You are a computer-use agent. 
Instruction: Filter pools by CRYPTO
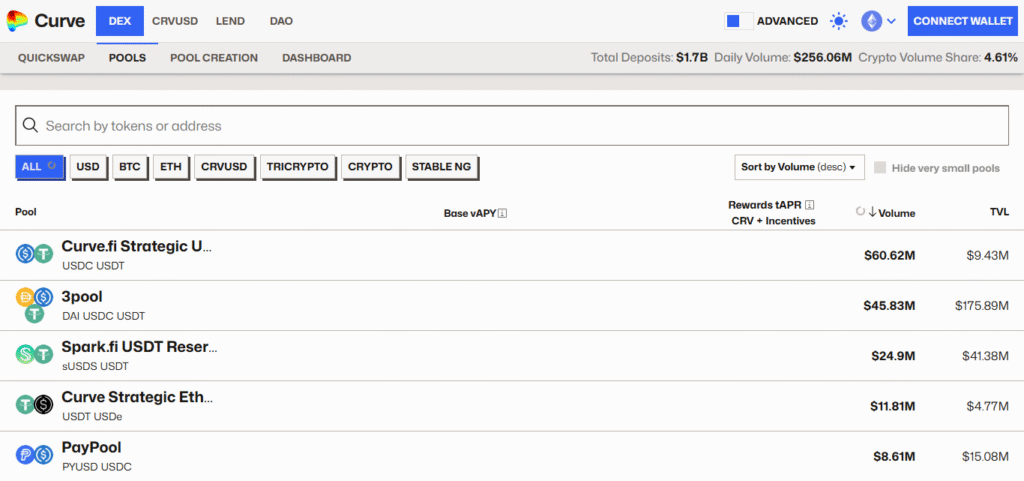(370, 166)
